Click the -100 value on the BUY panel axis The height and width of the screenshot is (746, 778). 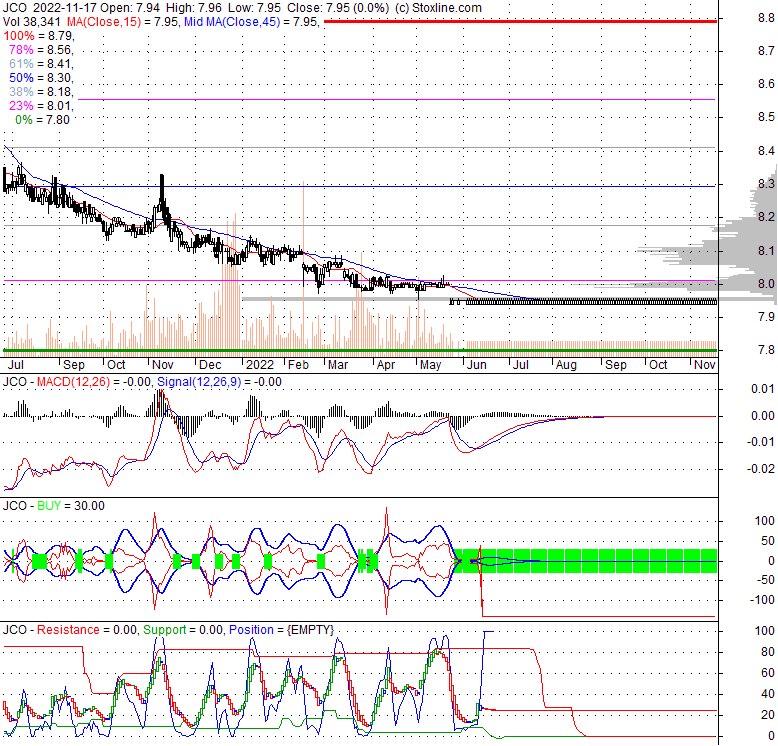tap(762, 600)
